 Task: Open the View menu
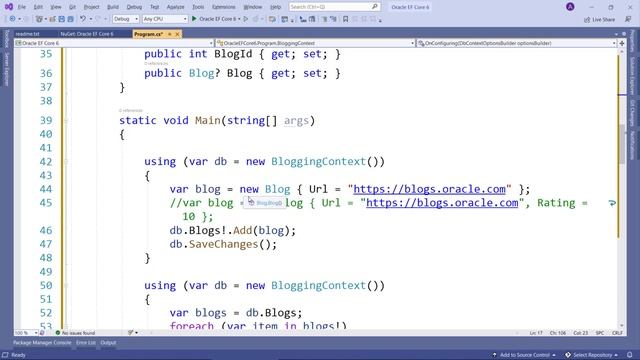56,7
